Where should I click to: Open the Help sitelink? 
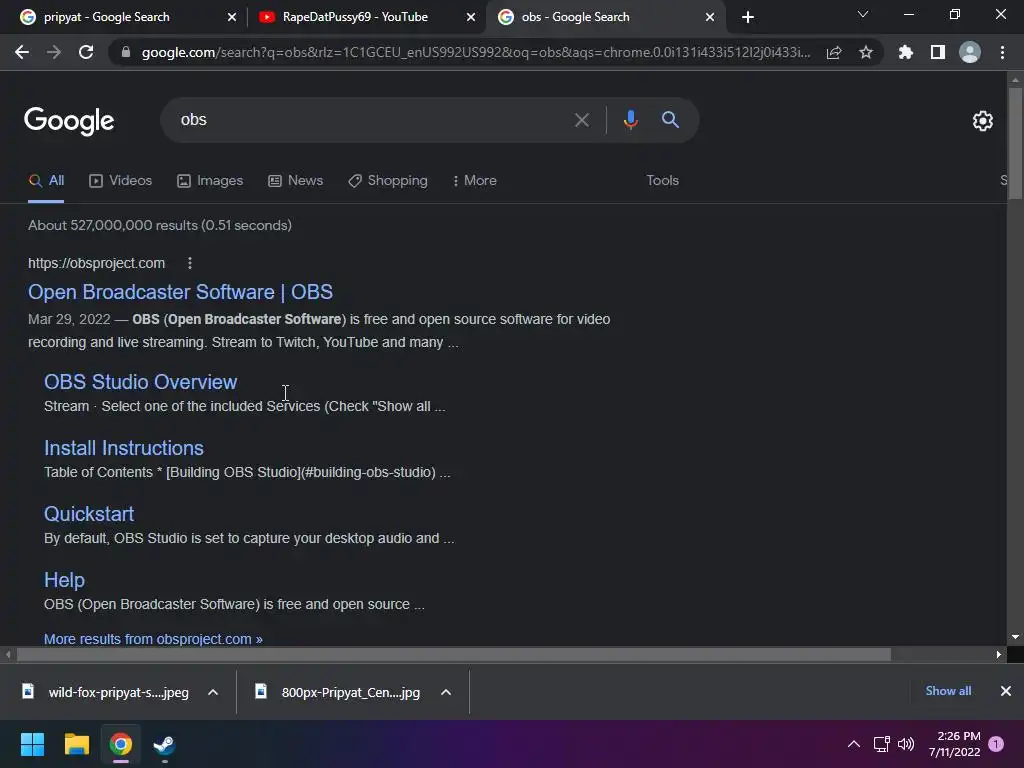64,580
